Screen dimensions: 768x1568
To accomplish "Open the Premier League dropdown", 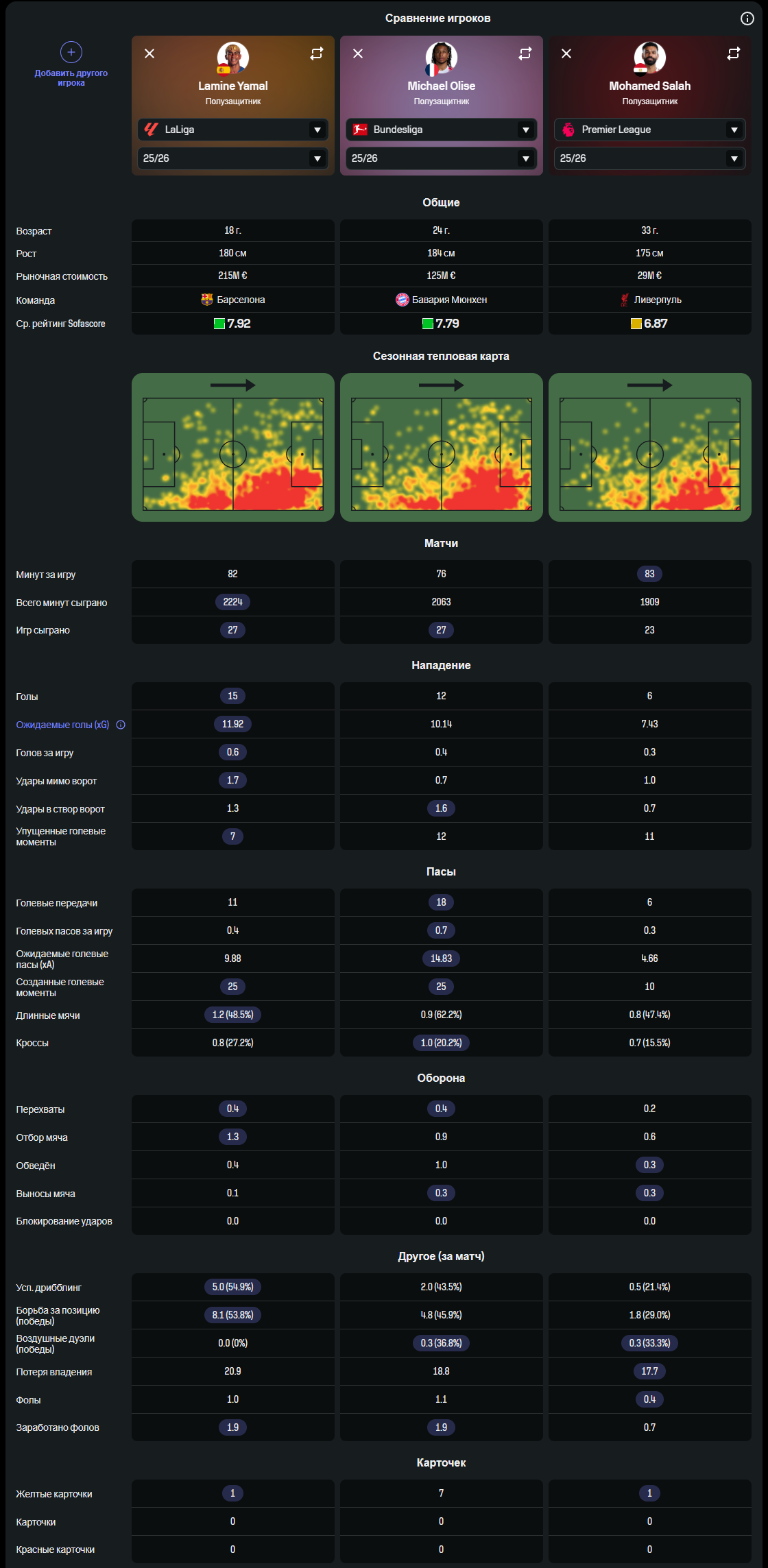I will pos(650,130).
